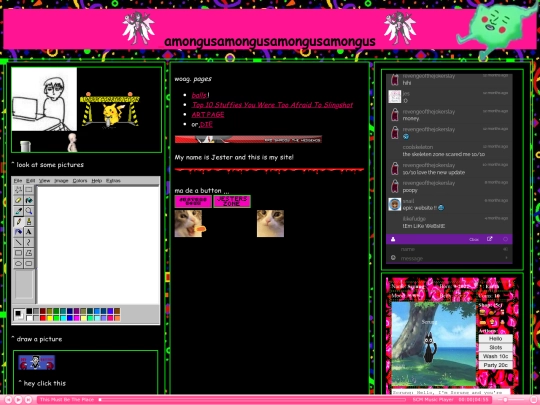Screen dimensions: 540x405
Task: Click the user icon in chat box
Action: click(x=393, y=239)
